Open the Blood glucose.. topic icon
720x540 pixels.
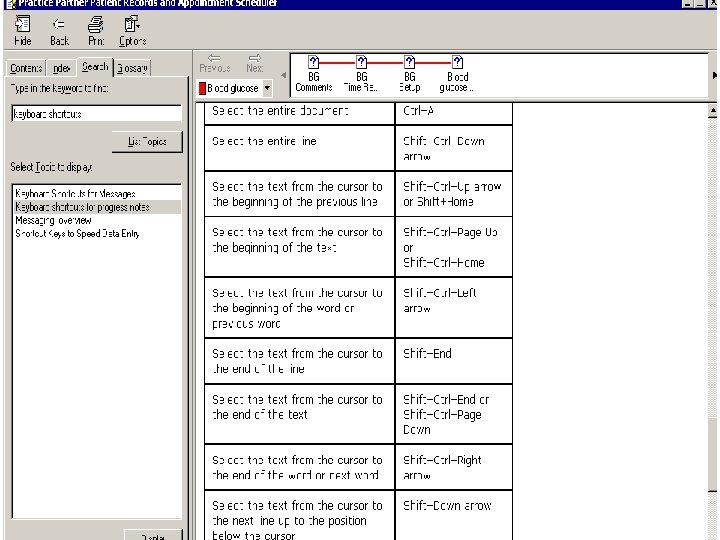pyautogui.click(x=457, y=73)
